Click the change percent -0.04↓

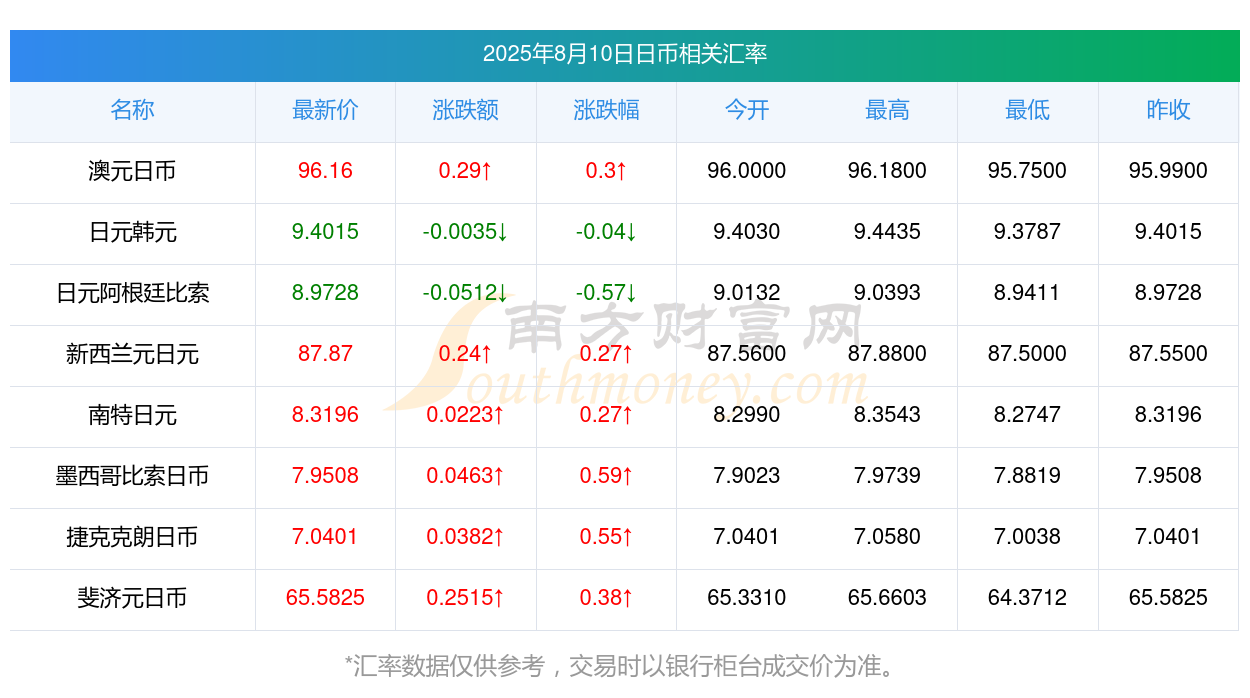click(x=606, y=232)
